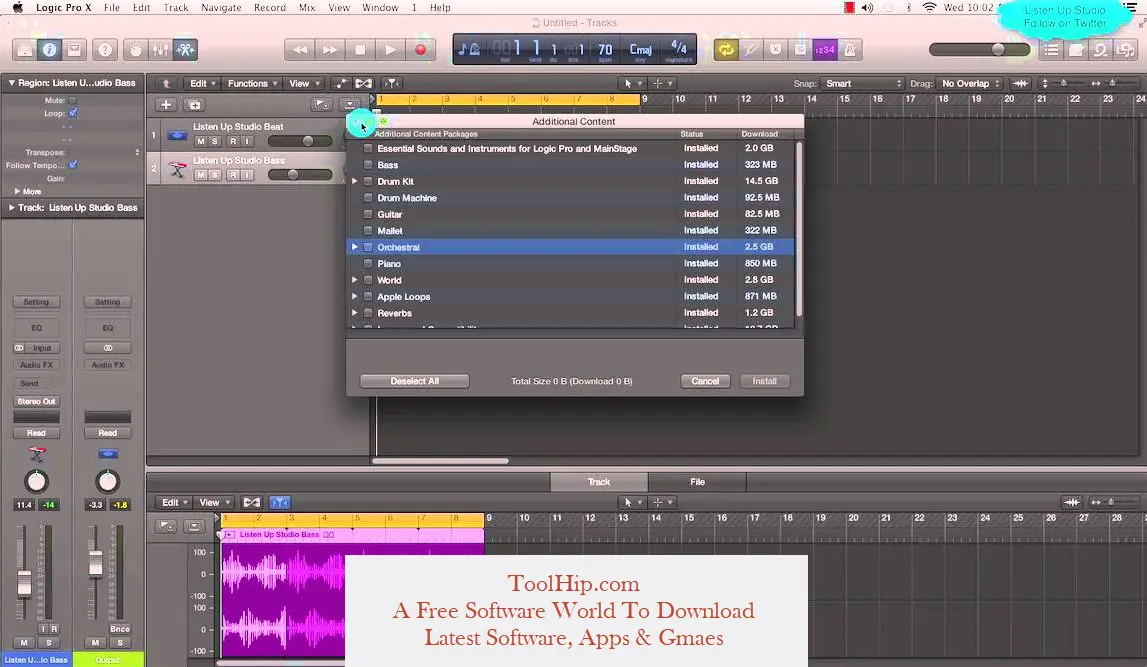Click the Rewind transport button
The height and width of the screenshot is (667, 1147).
tap(300, 50)
